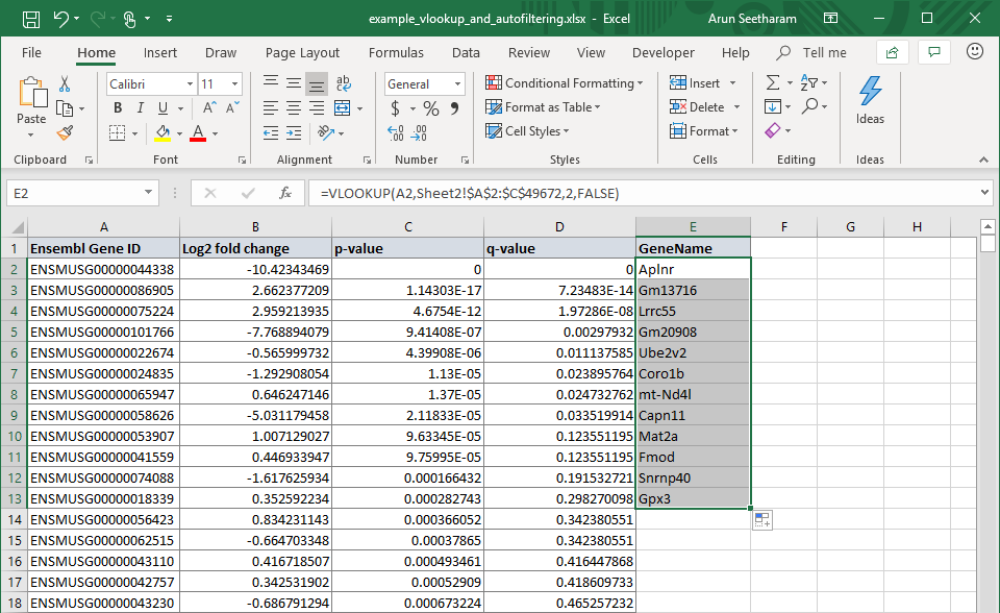This screenshot has width=1000, height=613.
Task: Apply Accounting dollar number format
Action: pos(395,108)
